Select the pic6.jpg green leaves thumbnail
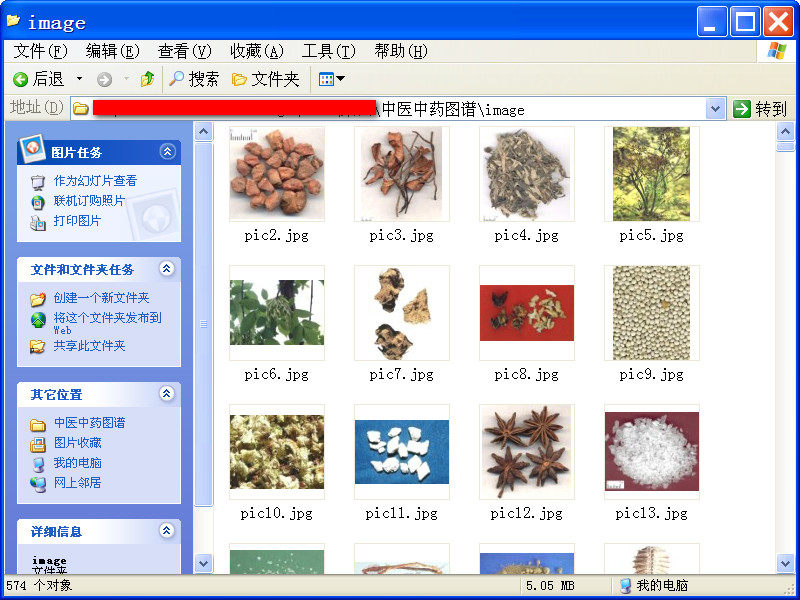This screenshot has width=800, height=600. tap(277, 312)
